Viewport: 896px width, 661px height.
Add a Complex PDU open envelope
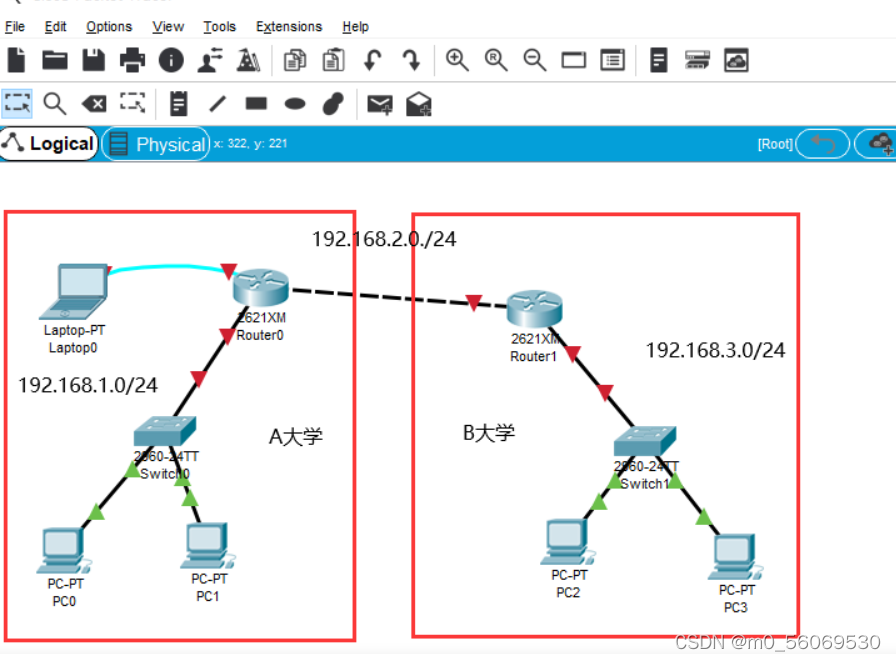(x=419, y=103)
